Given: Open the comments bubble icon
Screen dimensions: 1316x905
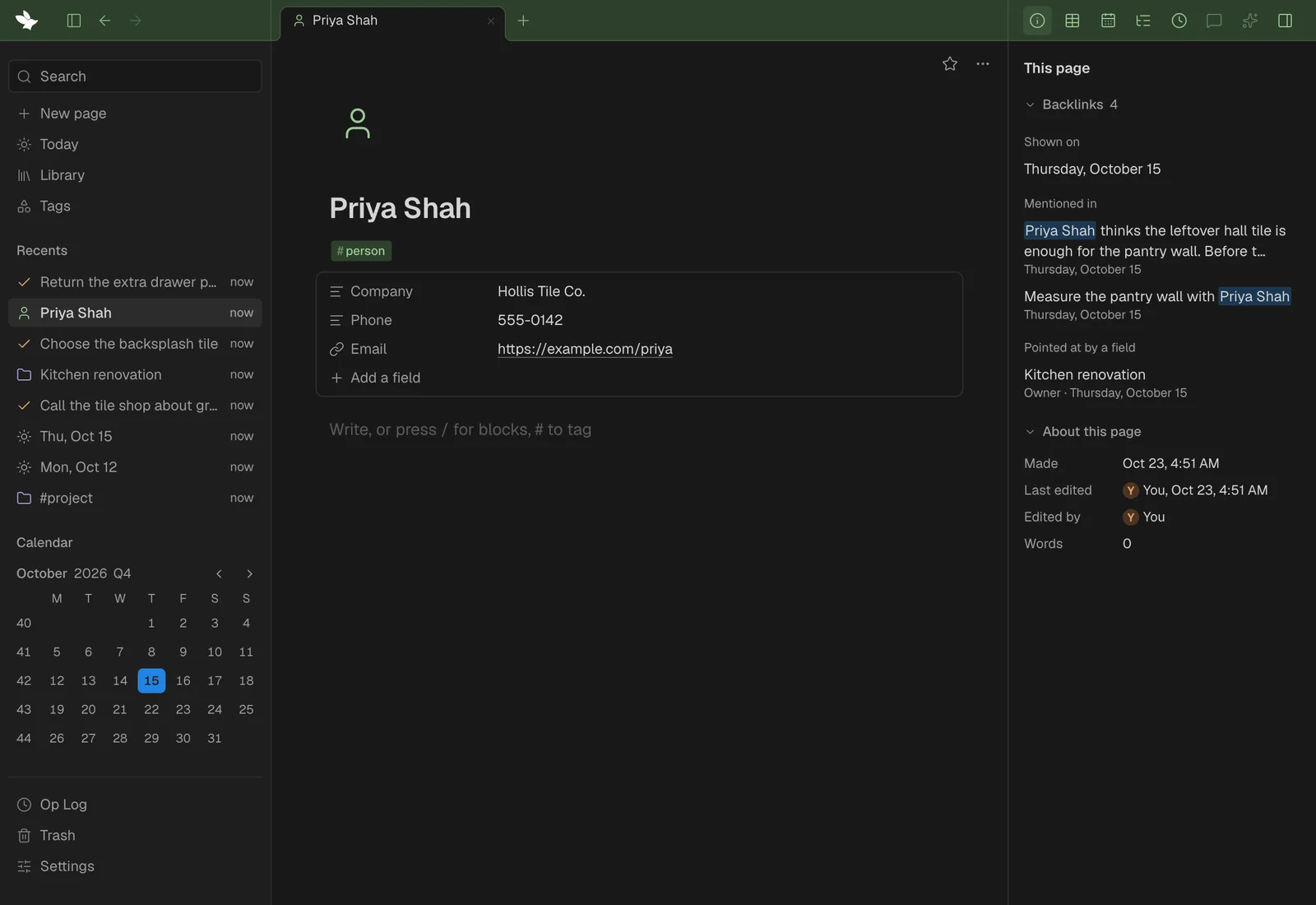Looking at the screenshot, I should (1214, 21).
